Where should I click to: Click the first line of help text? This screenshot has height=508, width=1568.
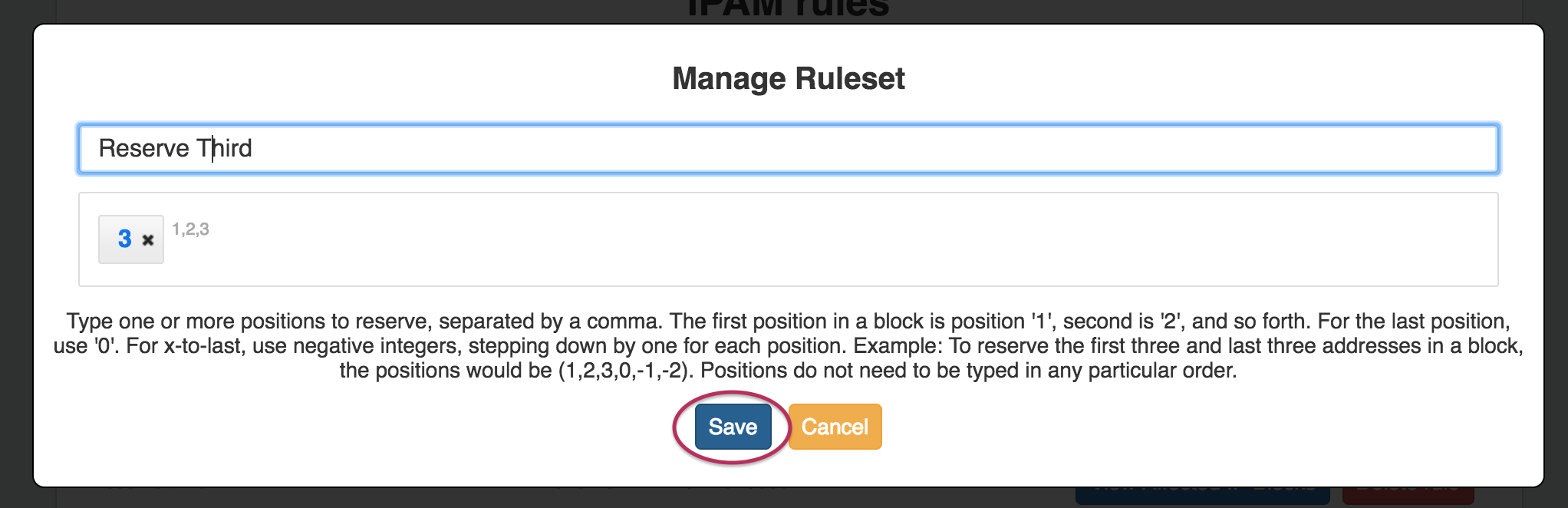click(788, 322)
